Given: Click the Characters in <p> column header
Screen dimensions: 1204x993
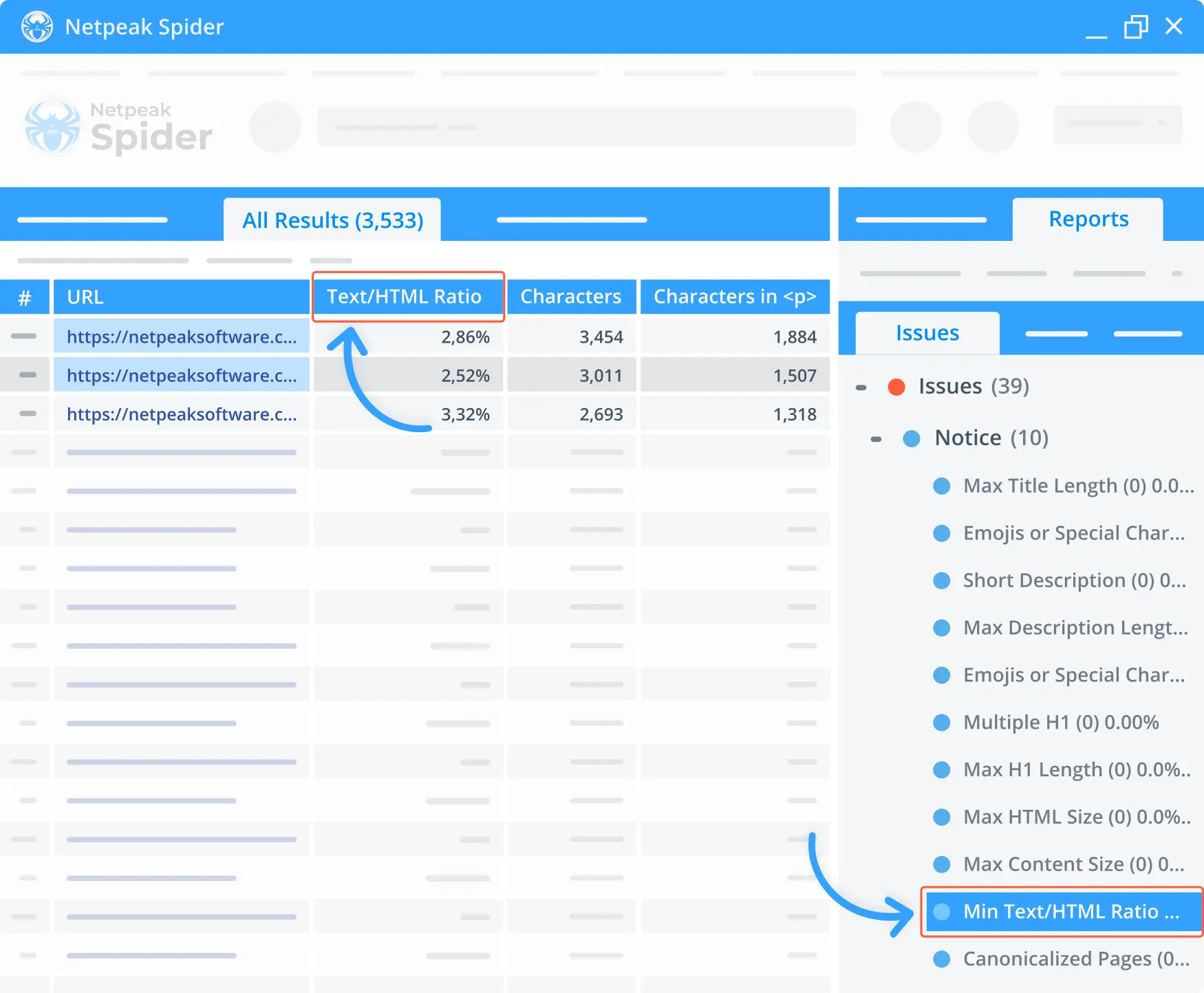Looking at the screenshot, I should point(735,297).
